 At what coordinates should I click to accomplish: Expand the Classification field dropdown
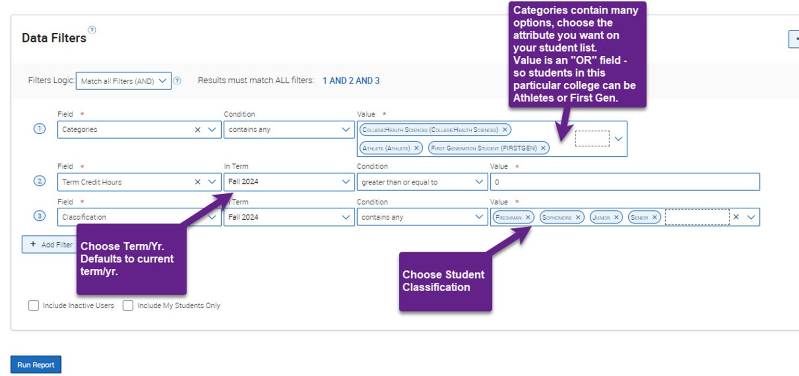click(x=212, y=217)
